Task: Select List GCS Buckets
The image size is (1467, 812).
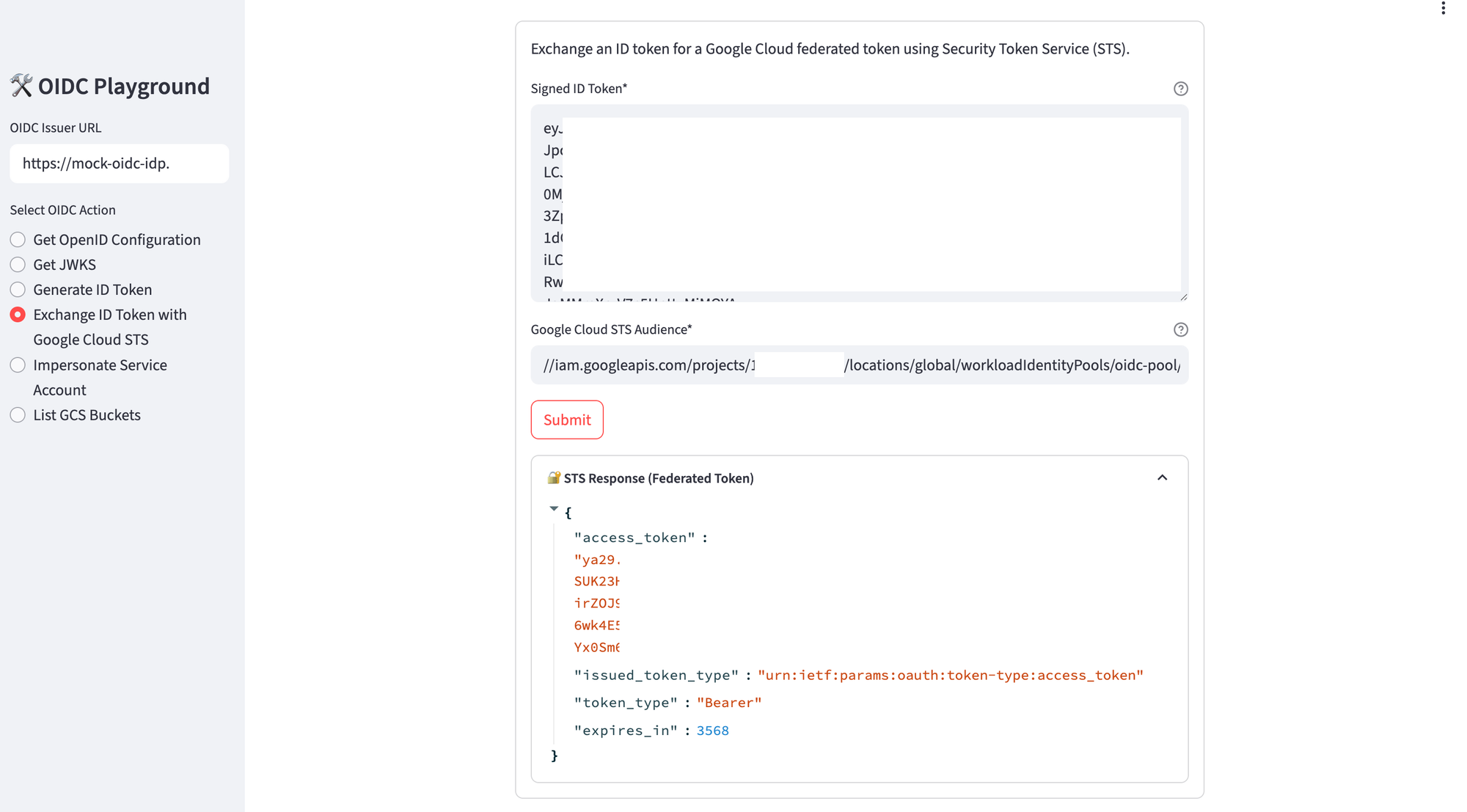Action: pyautogui.click(x=18, y=414)
